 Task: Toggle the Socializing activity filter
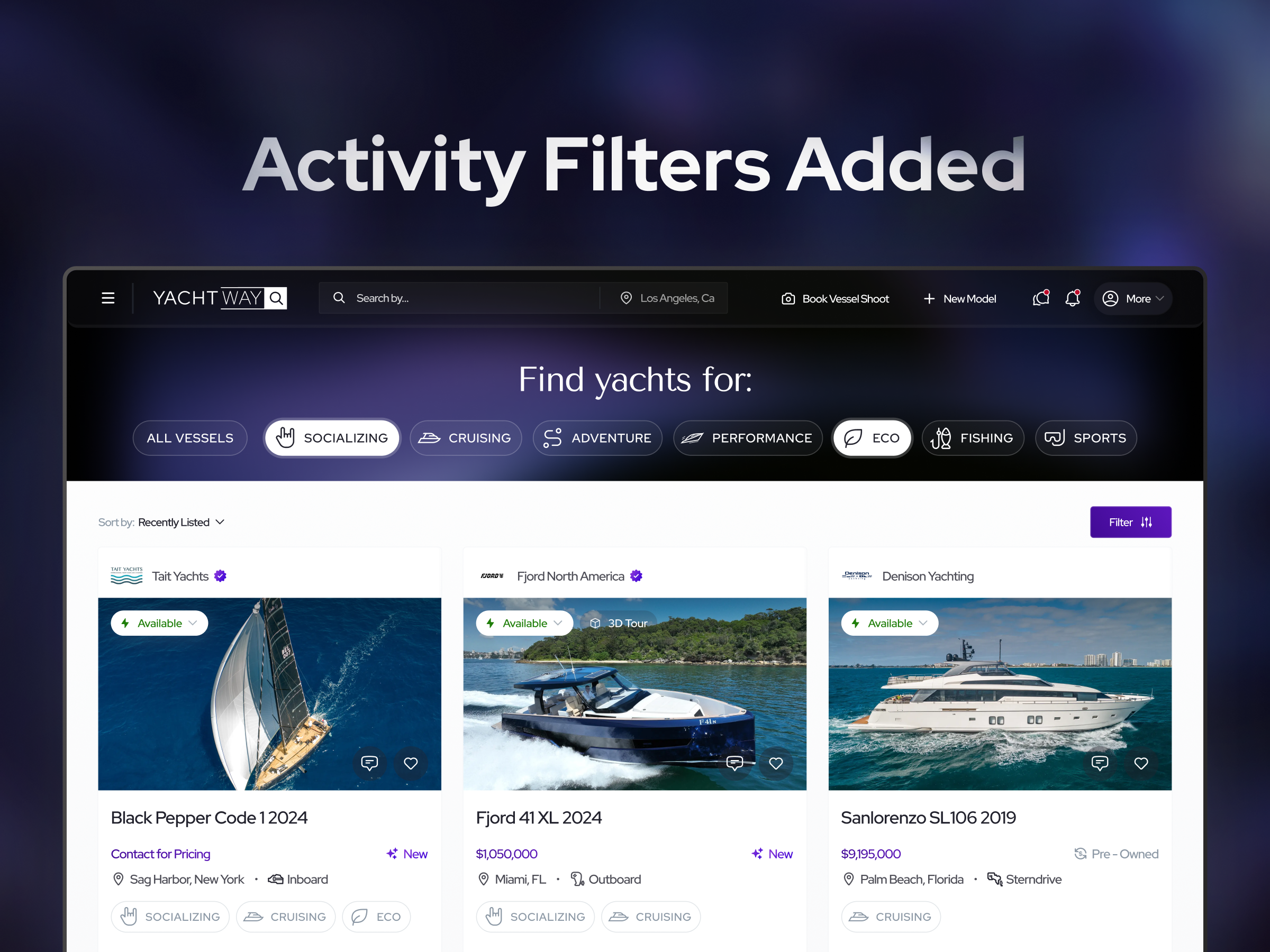[332, 438]
